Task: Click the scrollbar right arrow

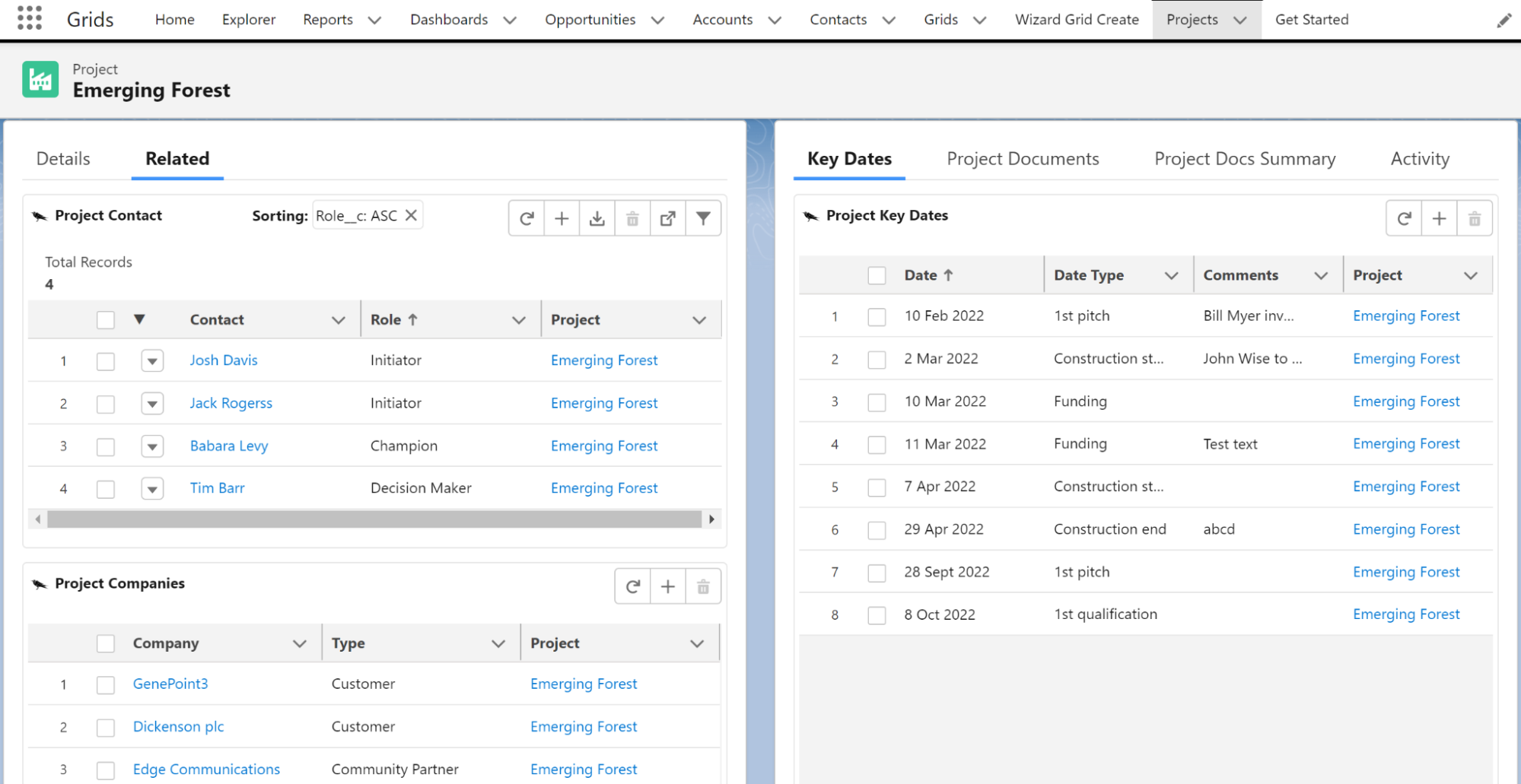Action: 711,519
